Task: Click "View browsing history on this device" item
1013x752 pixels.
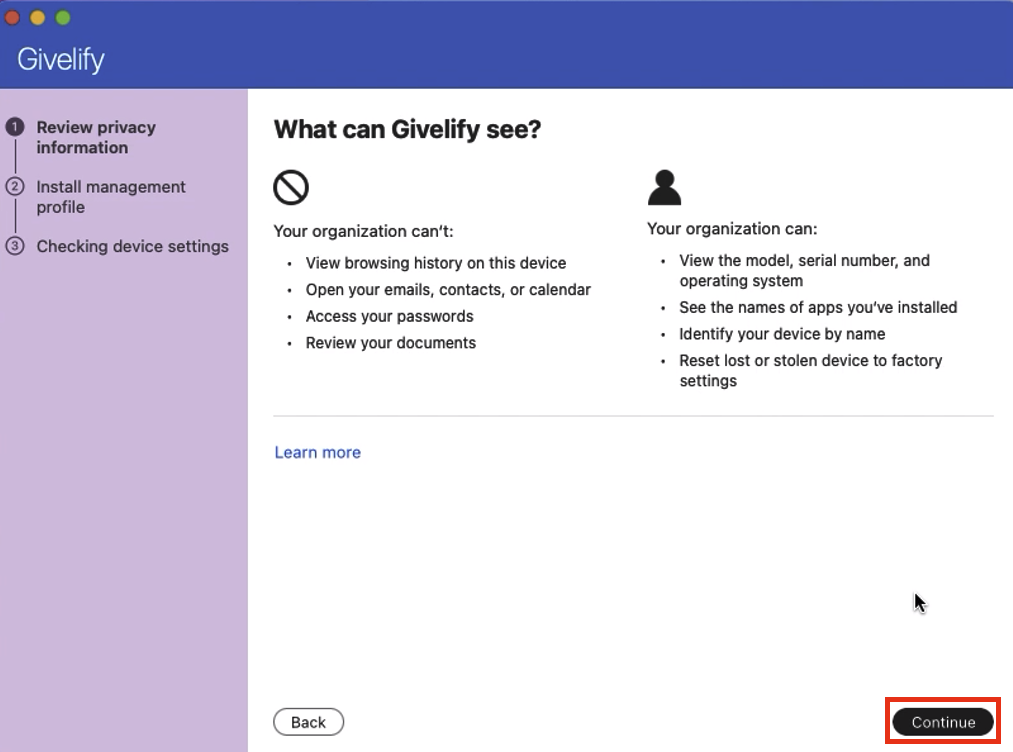Action: (436, 263)
